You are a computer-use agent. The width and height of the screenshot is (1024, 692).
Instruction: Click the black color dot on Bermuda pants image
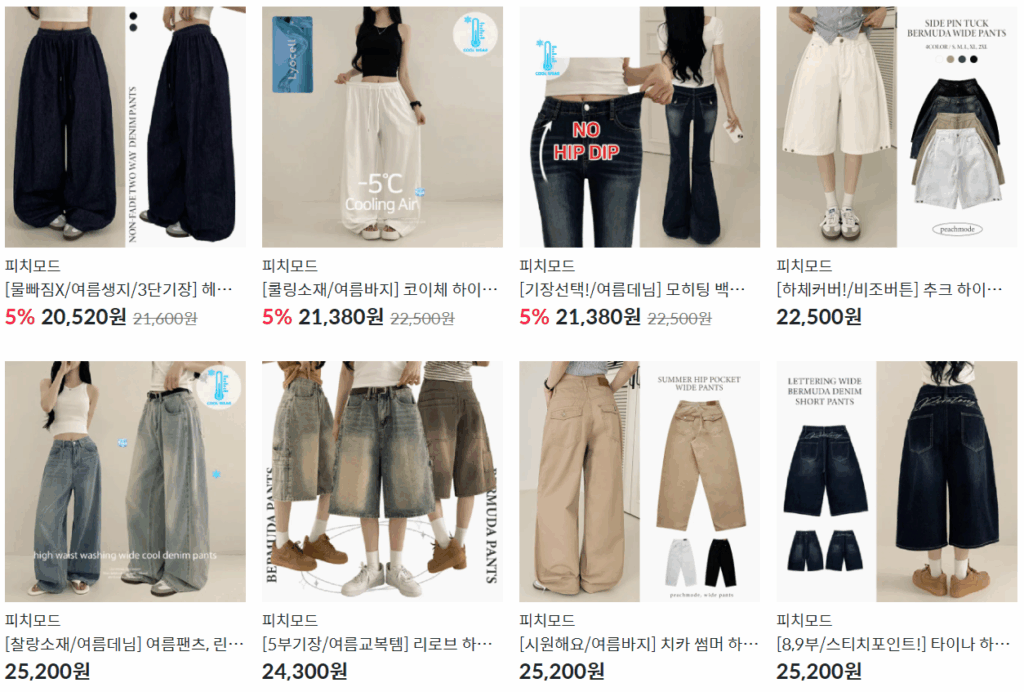(x=974, y=59)
